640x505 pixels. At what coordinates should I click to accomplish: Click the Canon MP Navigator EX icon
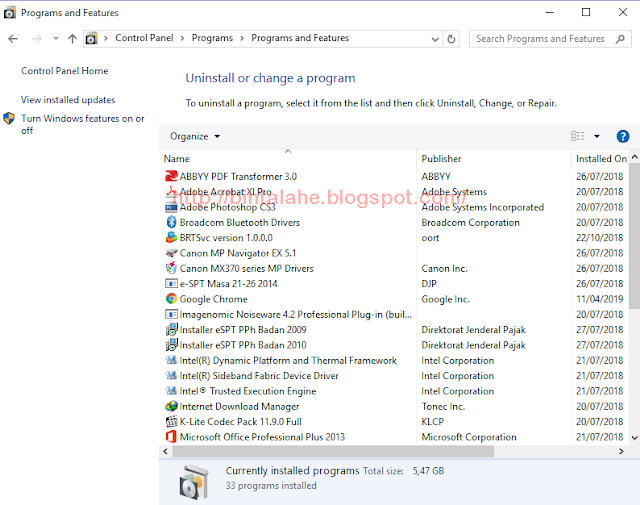pos(171,253)
